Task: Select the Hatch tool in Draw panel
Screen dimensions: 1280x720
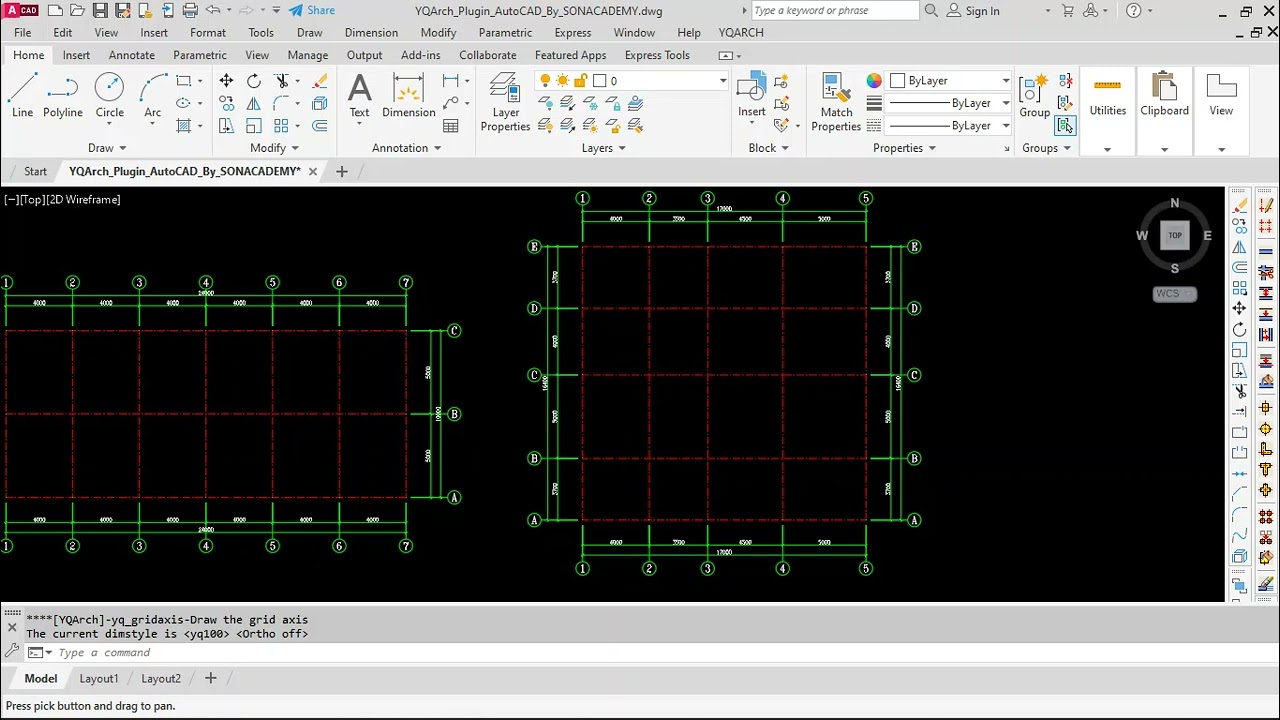Action: [x=183, y=126]
